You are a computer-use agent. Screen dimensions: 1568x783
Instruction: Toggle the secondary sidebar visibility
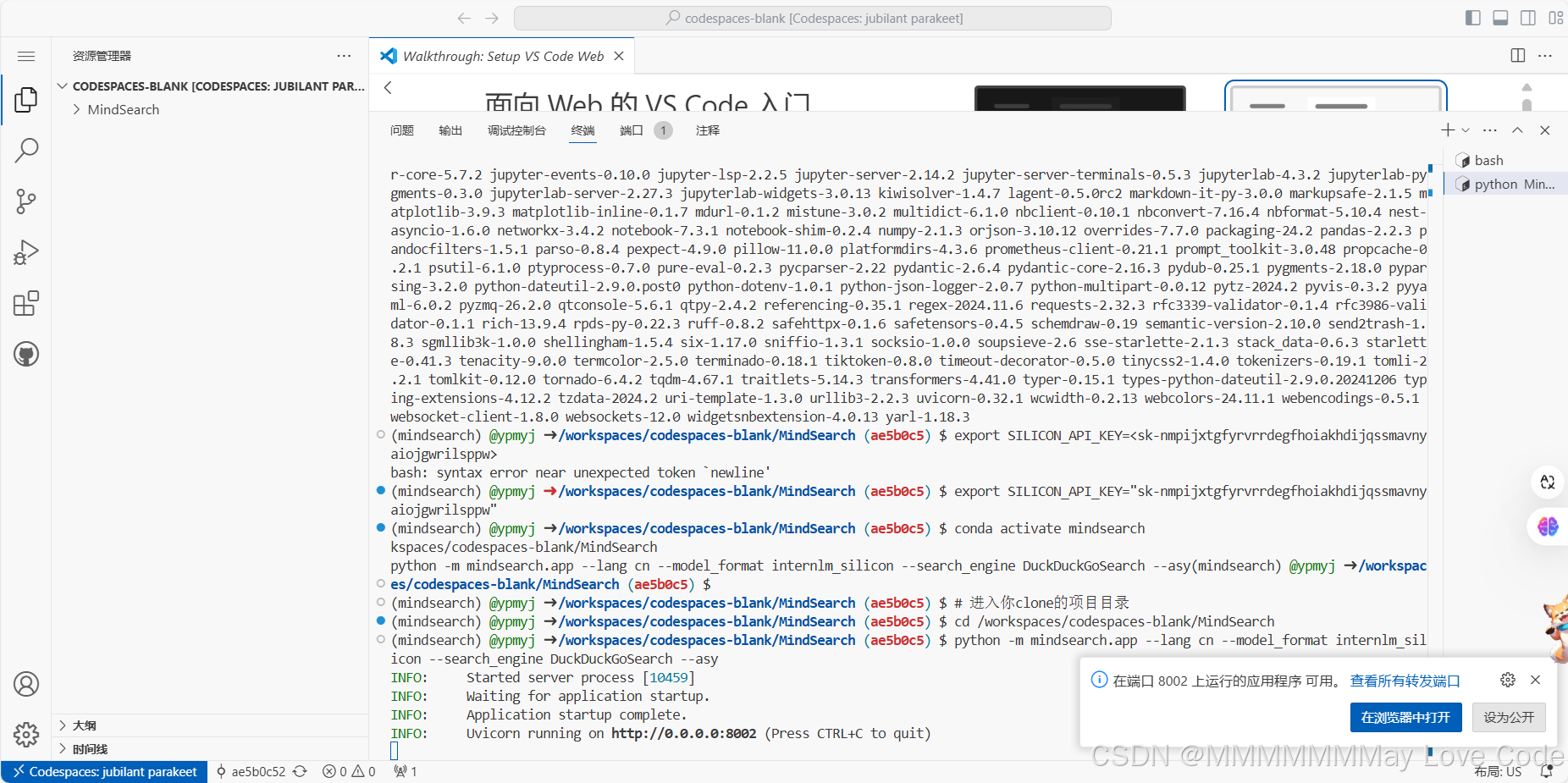pos(1527,17)
